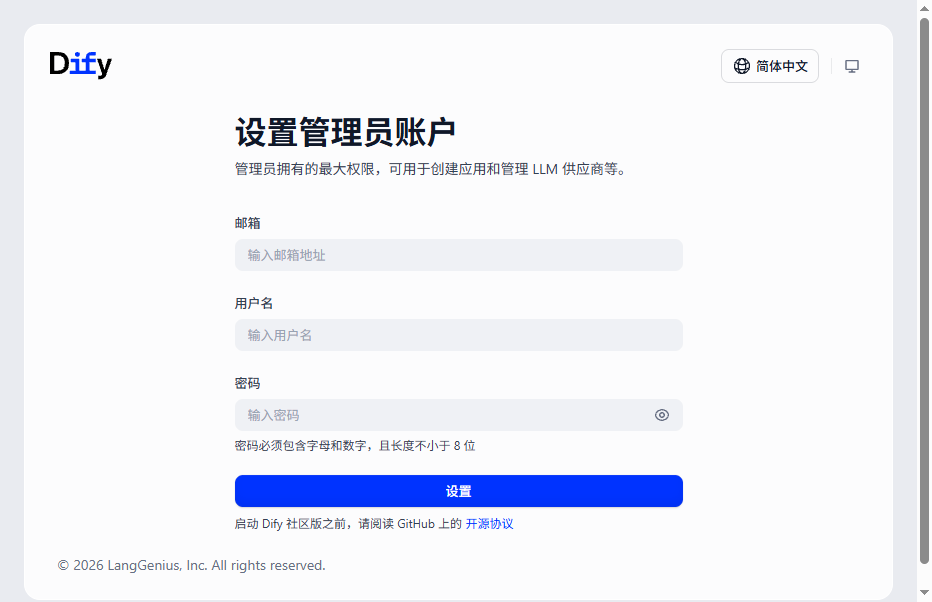Focus the 密码 password input field
This screenshot has width=932, height=602.
[458, 415]
